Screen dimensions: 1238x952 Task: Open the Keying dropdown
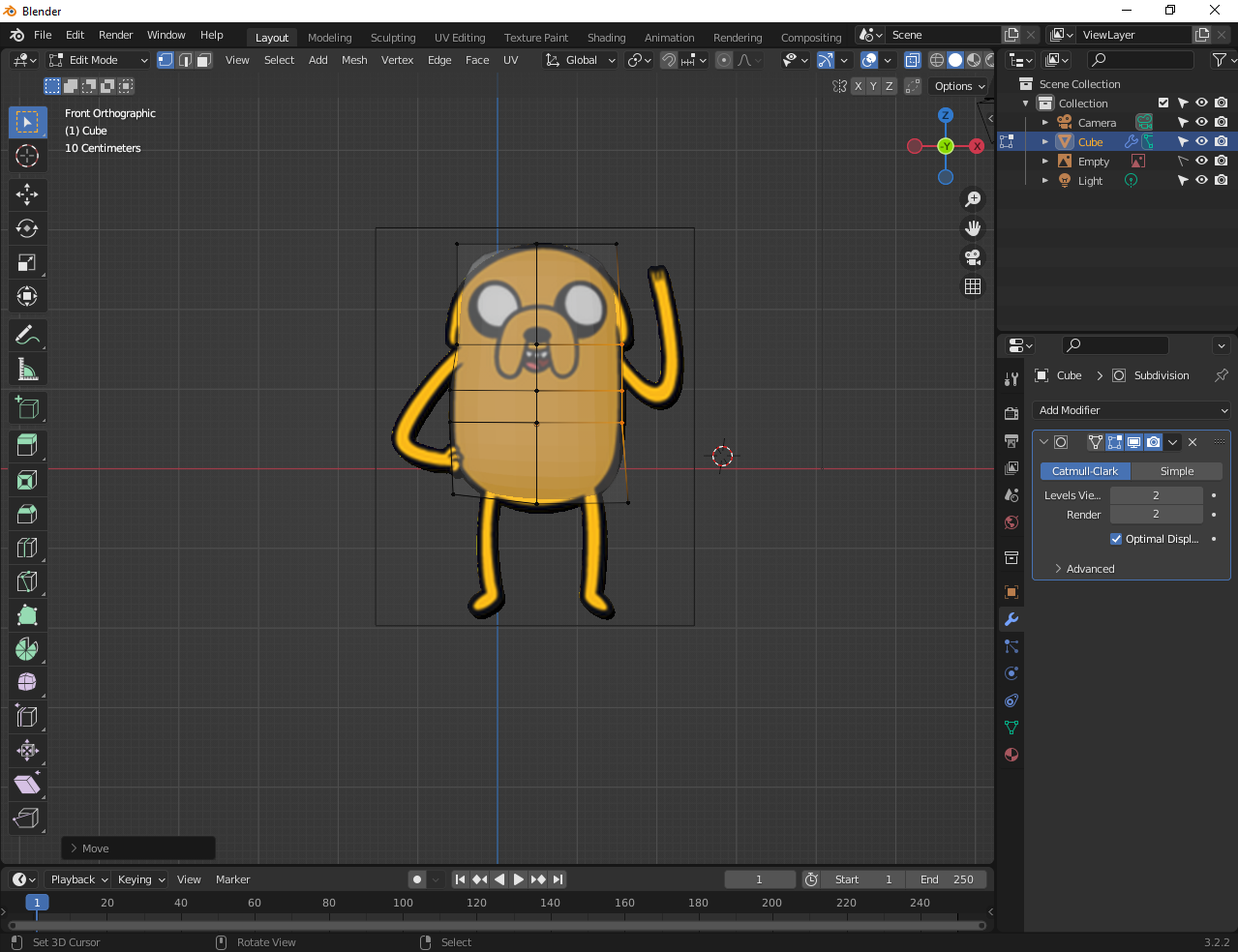pos(141,879)
